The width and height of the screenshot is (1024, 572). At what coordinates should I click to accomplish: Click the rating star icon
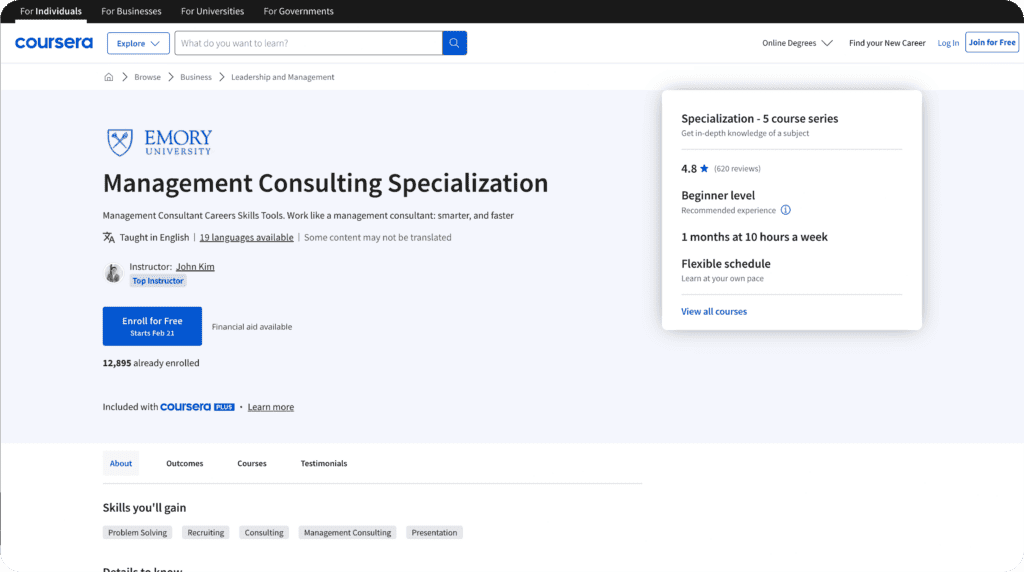coord(704,169)
